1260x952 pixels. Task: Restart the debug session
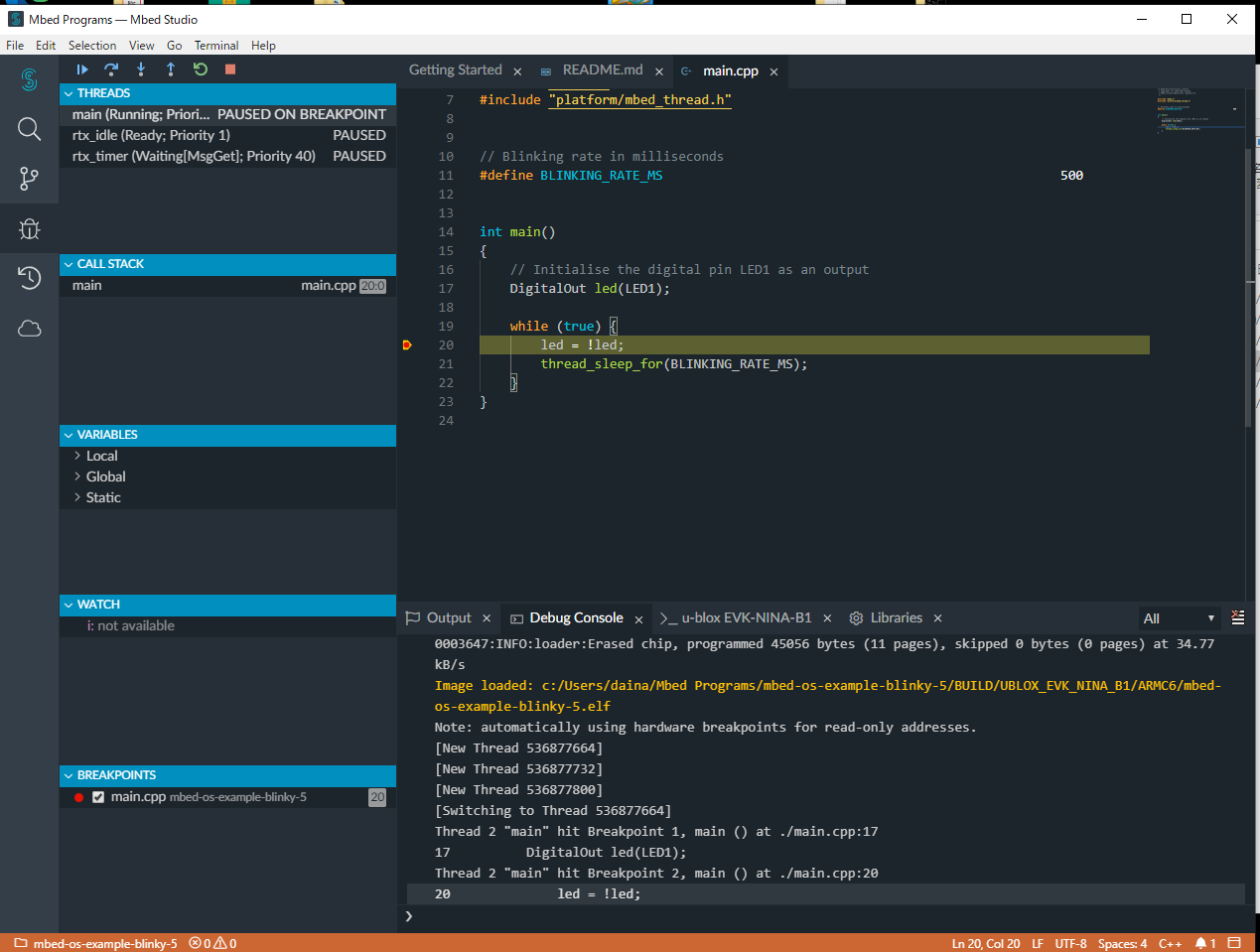201,69
